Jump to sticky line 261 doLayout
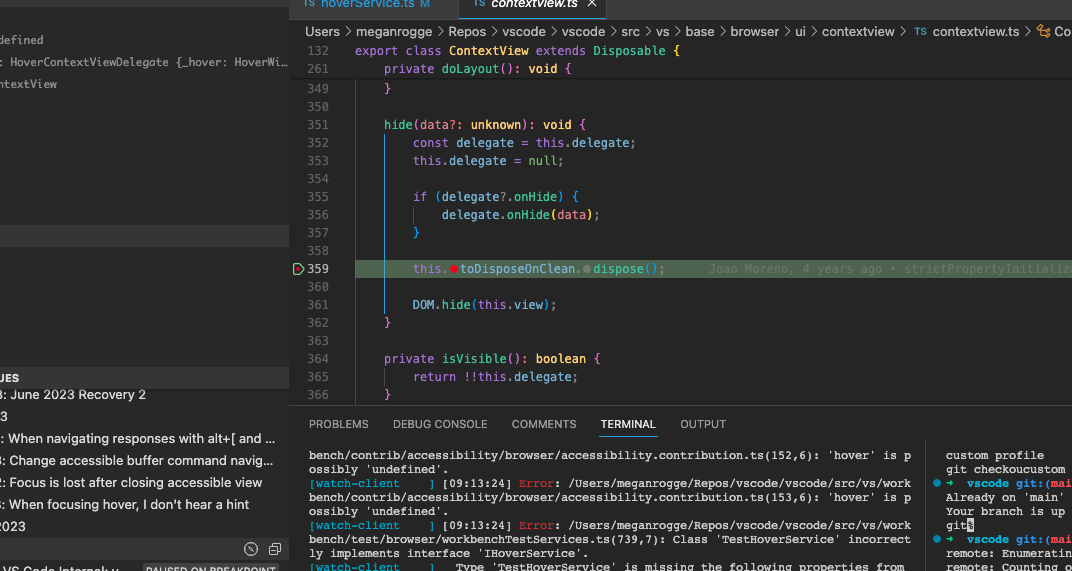The image size is (1072, 571). click(477, 69)
